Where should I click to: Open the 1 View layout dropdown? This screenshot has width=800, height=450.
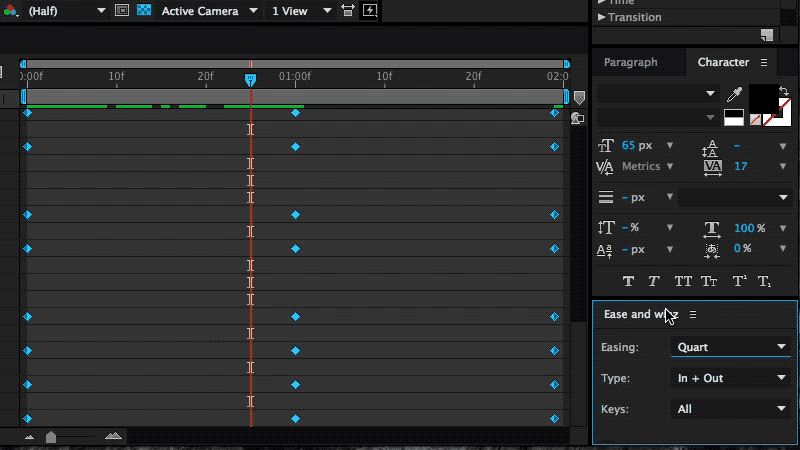pyautogui.click(x=301, y=11)
